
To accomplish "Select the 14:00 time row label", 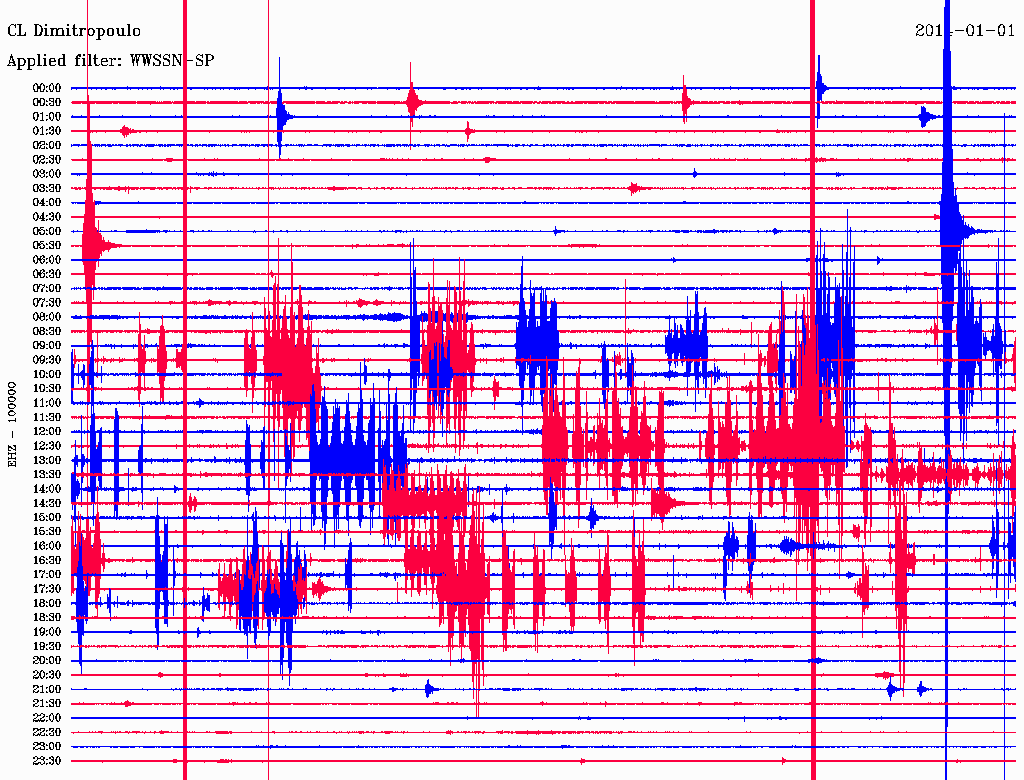I will pyautogui.click(x=47, y=489).
